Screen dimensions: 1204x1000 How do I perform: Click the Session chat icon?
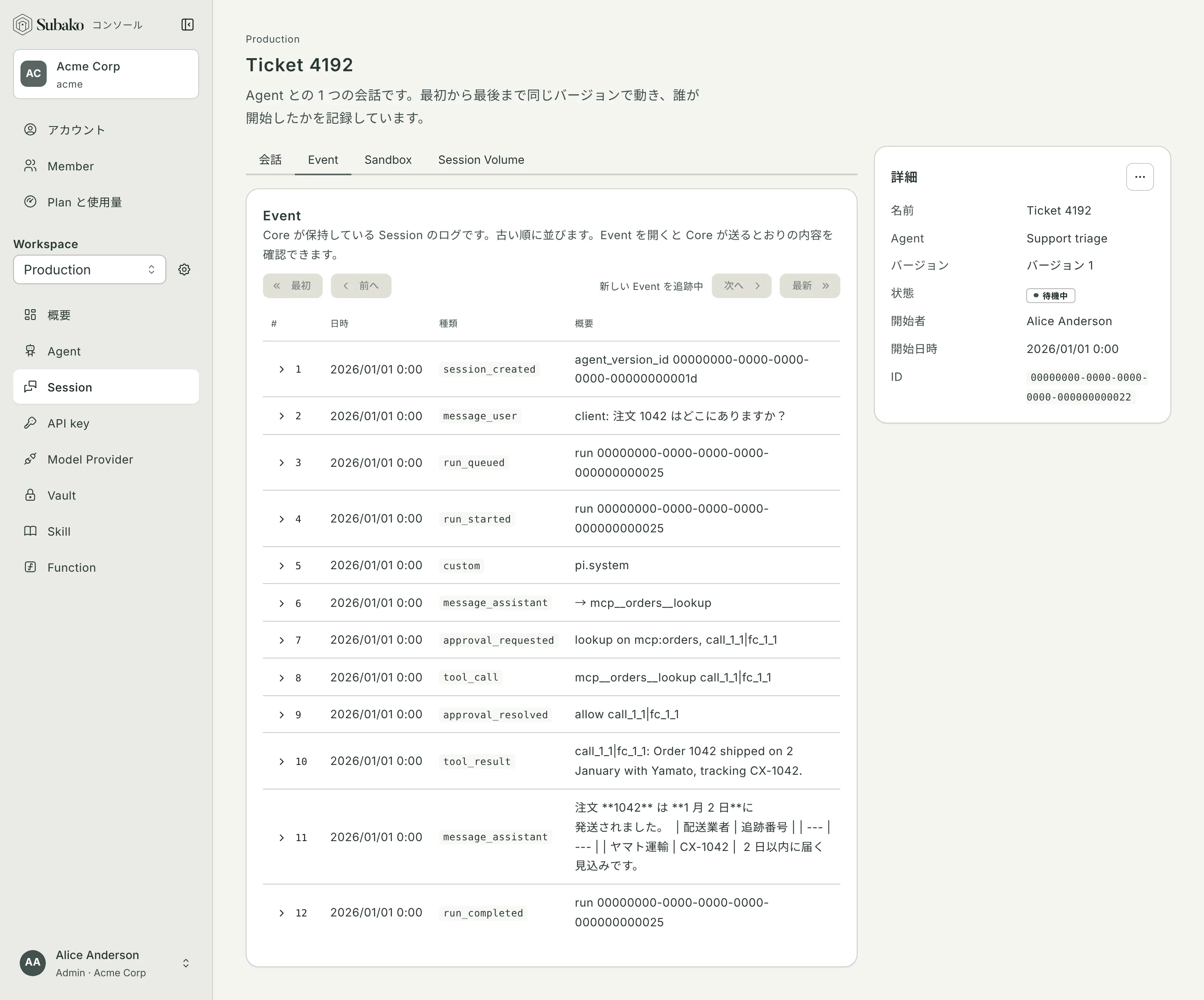pyautogui.click(x=30, y=387)
